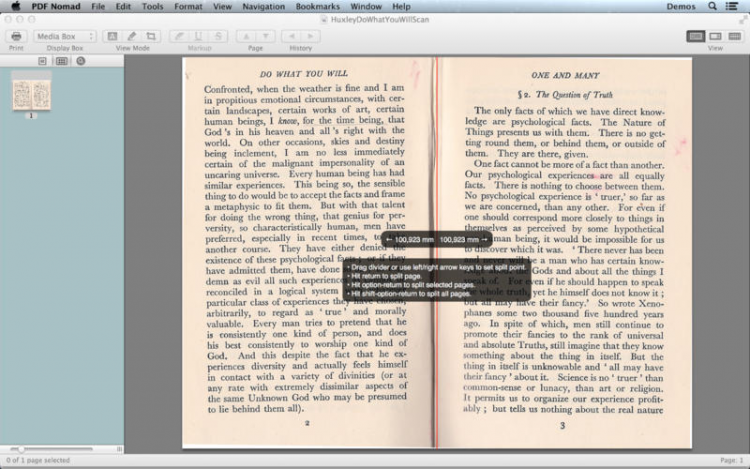750x469 pixels.
Task: Go to previous page using up arrow
Action: pyautogui.click(x=246, y=36)
